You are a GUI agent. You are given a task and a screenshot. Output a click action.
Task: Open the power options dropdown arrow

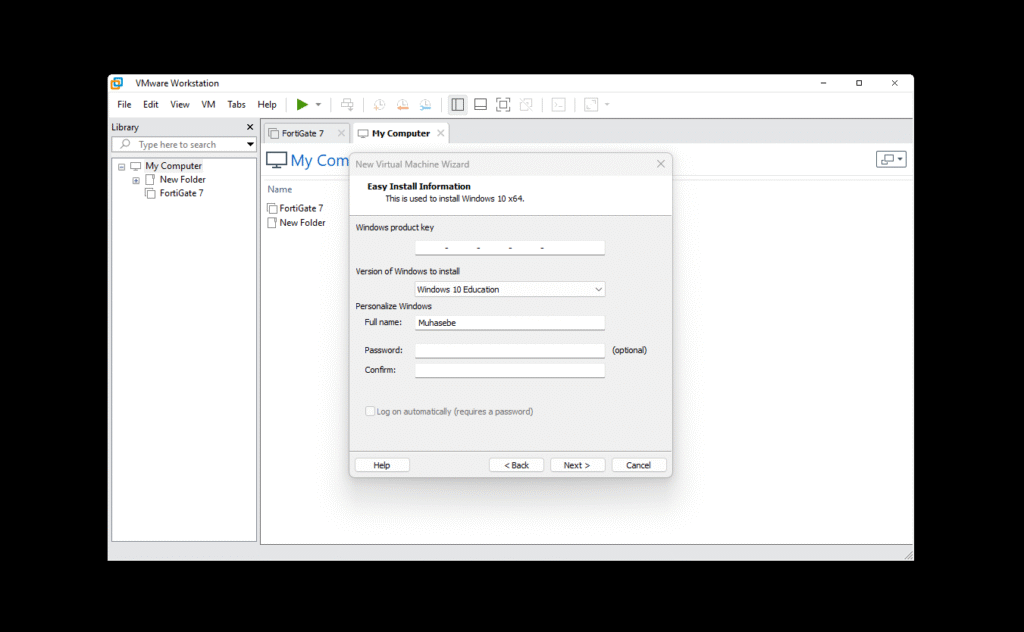318,105
